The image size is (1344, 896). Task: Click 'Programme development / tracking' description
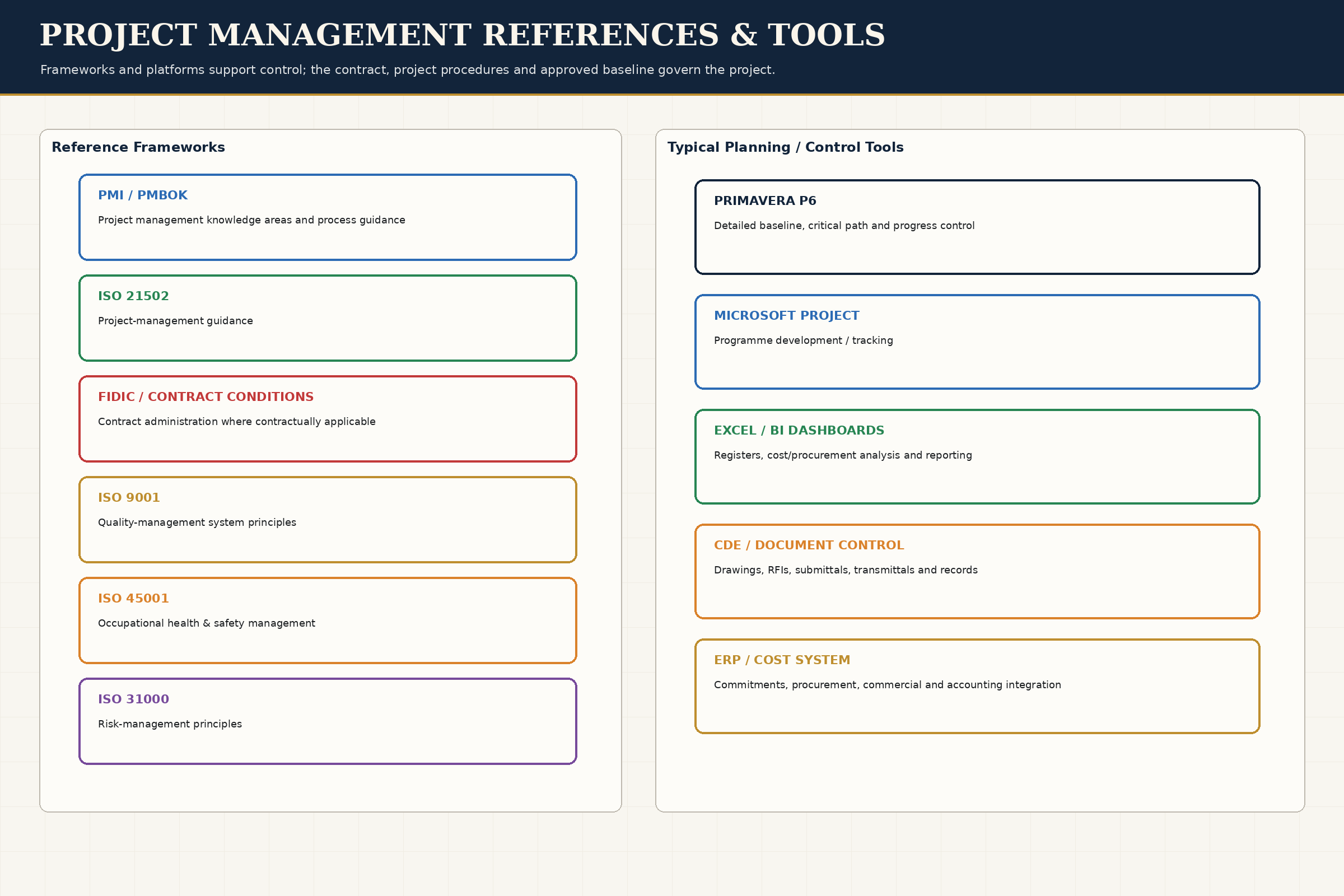point(803,340)
